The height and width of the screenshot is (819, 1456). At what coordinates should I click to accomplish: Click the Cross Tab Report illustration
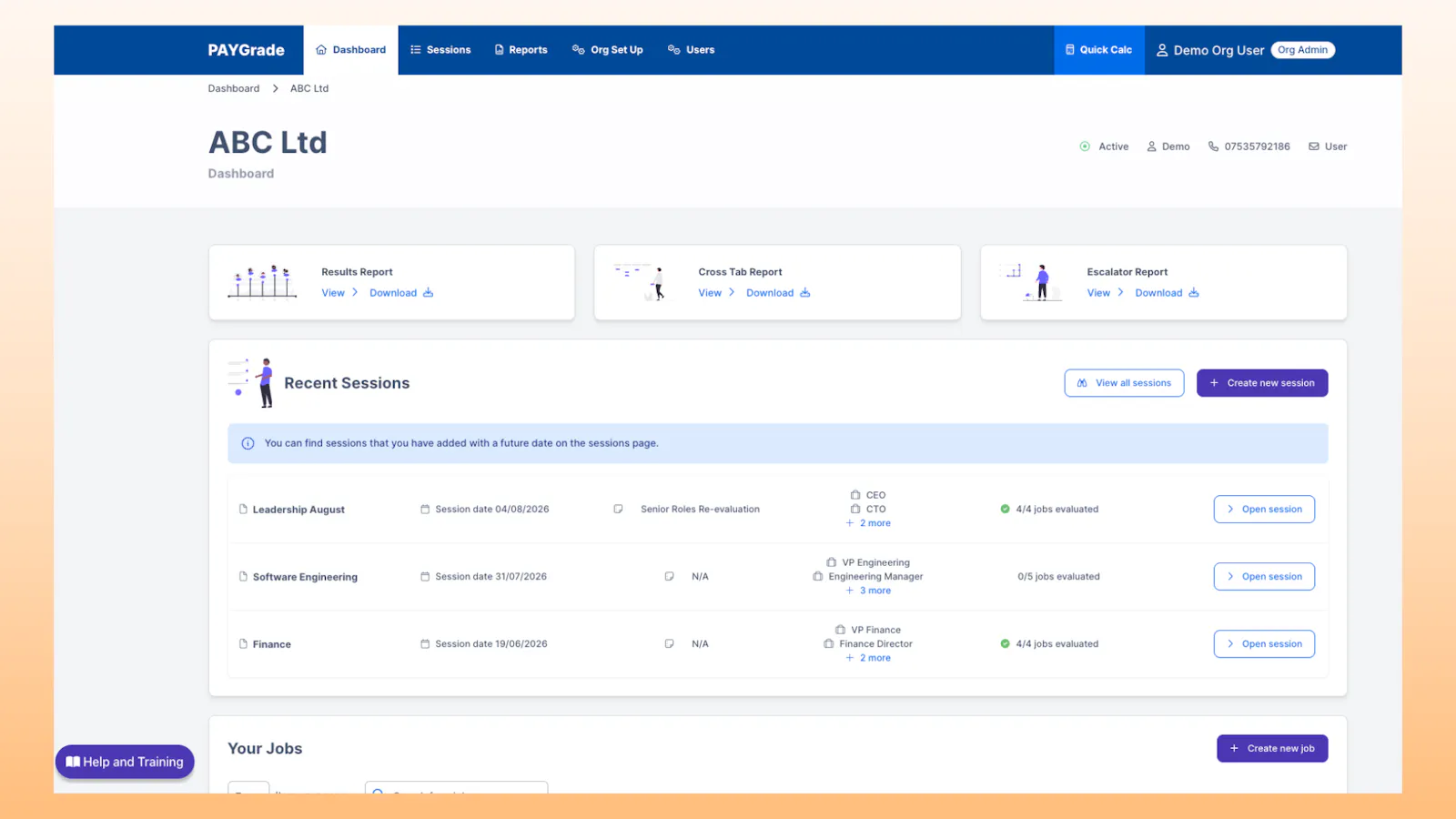click(641, 282)
